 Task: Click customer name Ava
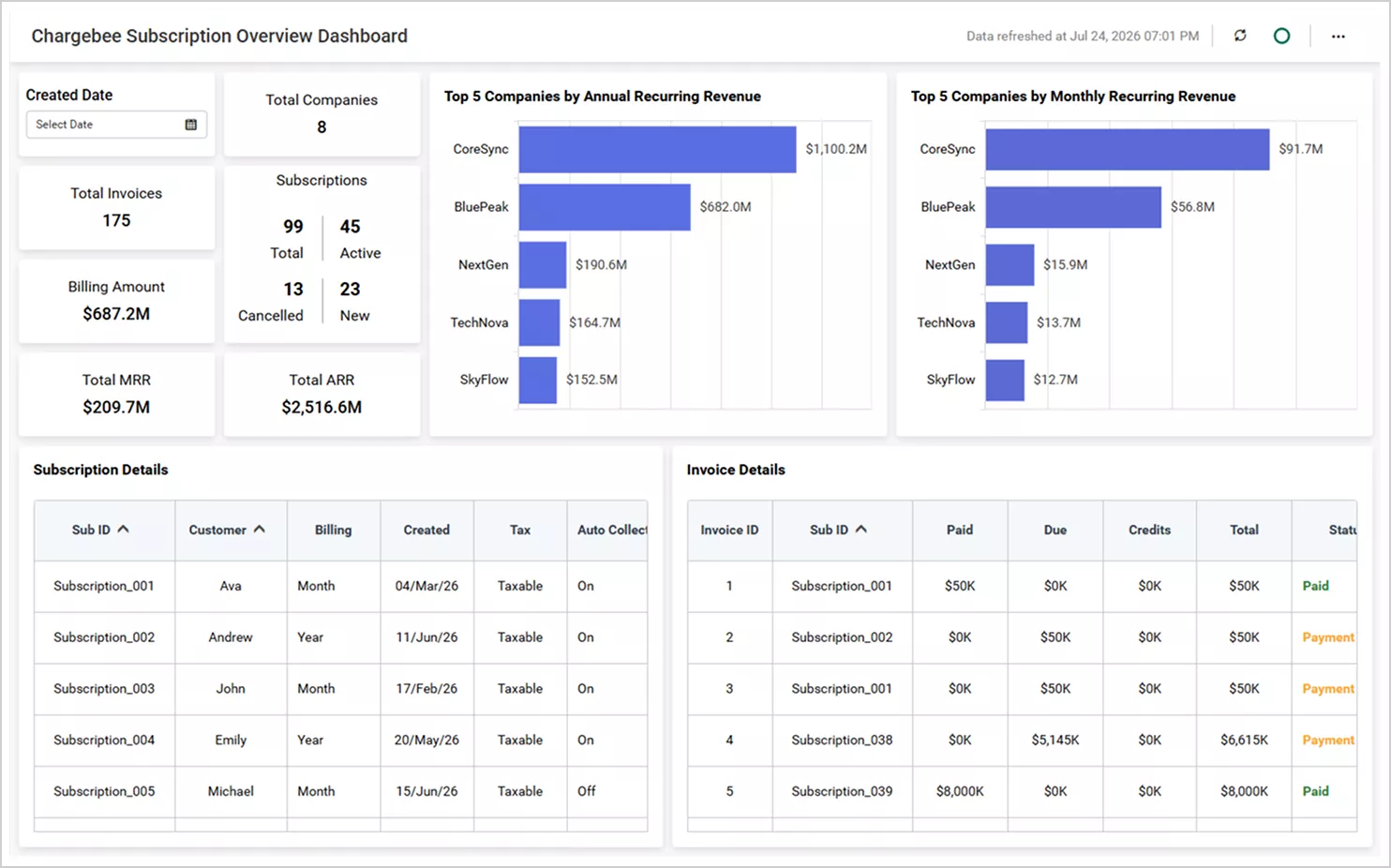pos(231,586)
